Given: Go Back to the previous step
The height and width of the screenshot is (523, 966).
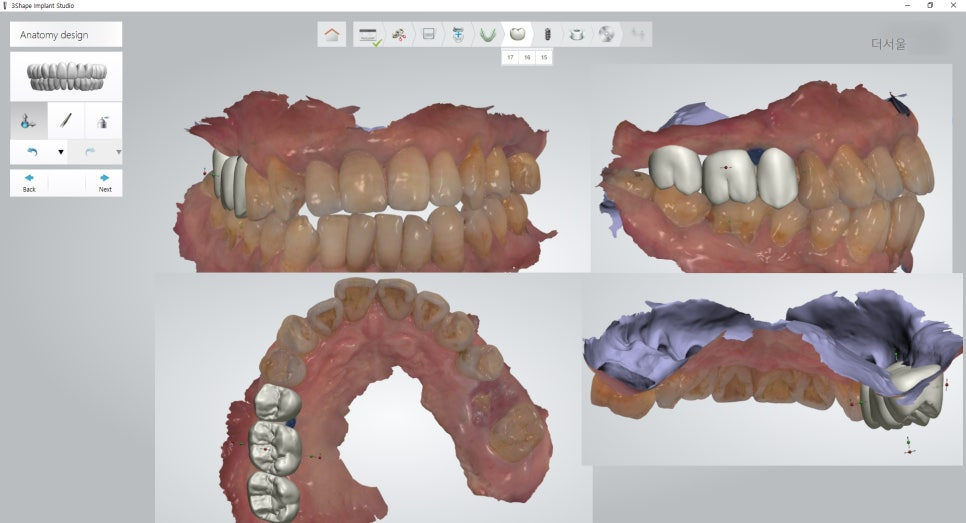Looking at the screenshot, I should tap(29, 183).
